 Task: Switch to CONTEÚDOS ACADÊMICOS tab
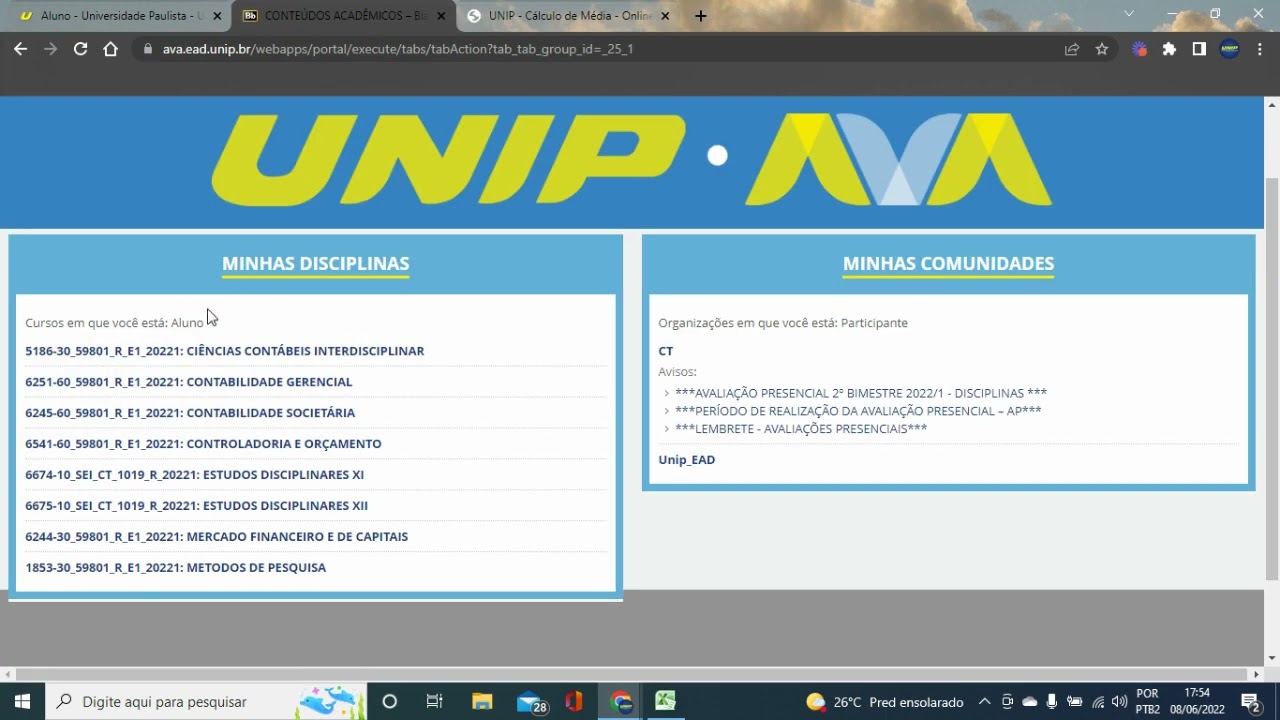coord(342,16)
